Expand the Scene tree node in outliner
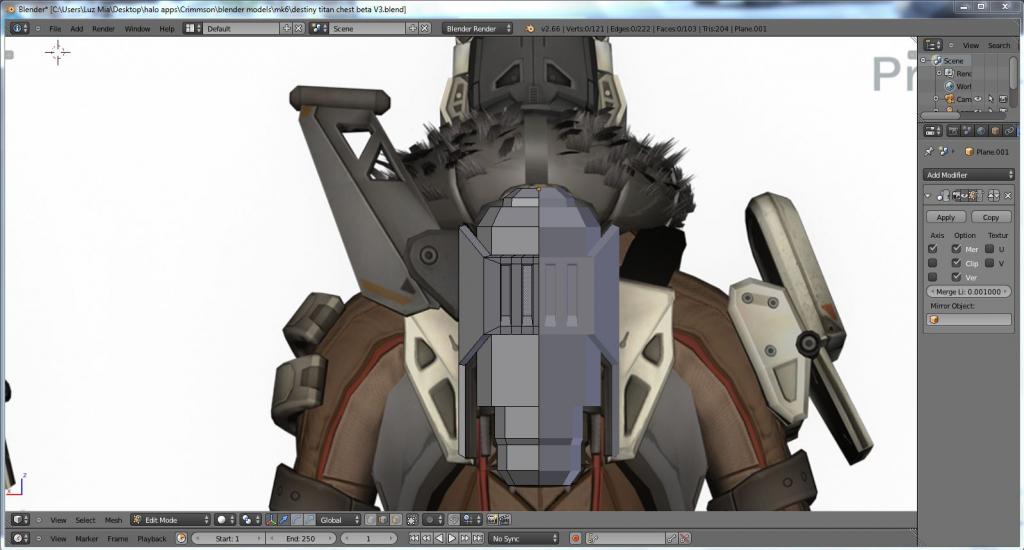 pyautogui.click(x=923, y=60)
